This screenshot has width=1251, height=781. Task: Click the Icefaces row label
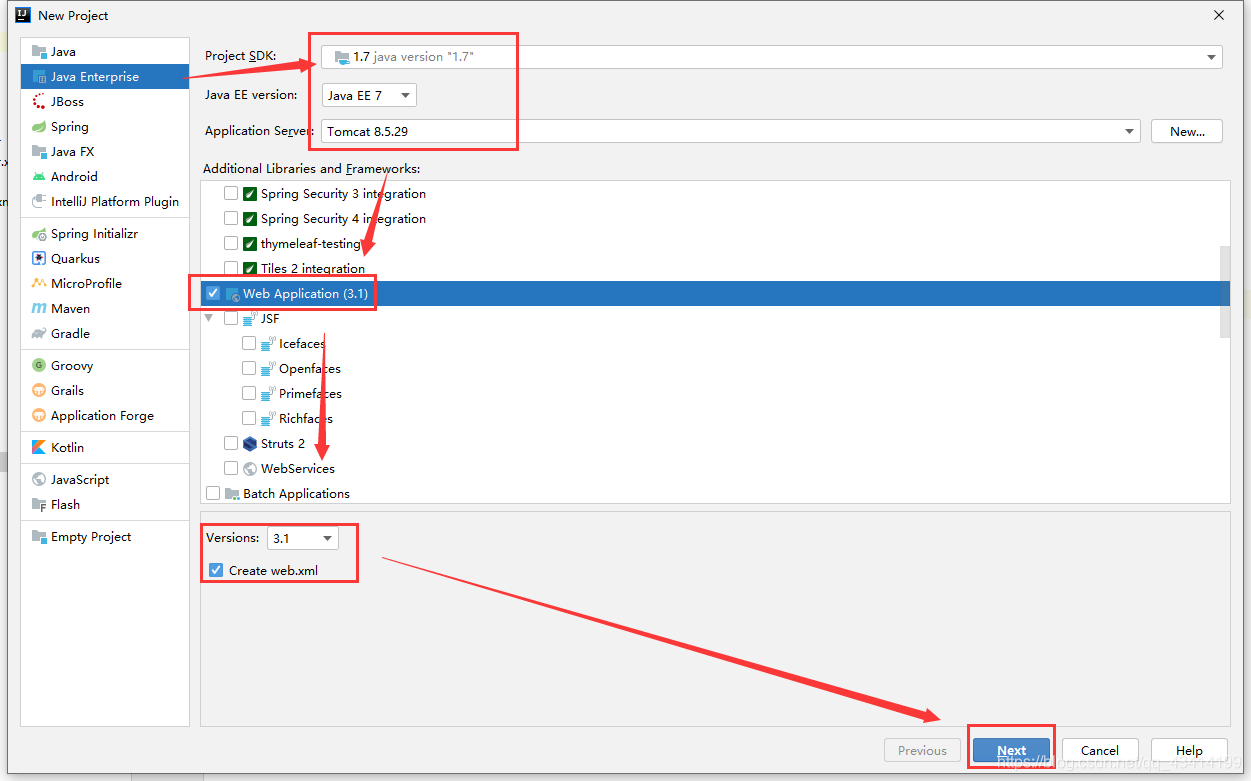[302, 344]
